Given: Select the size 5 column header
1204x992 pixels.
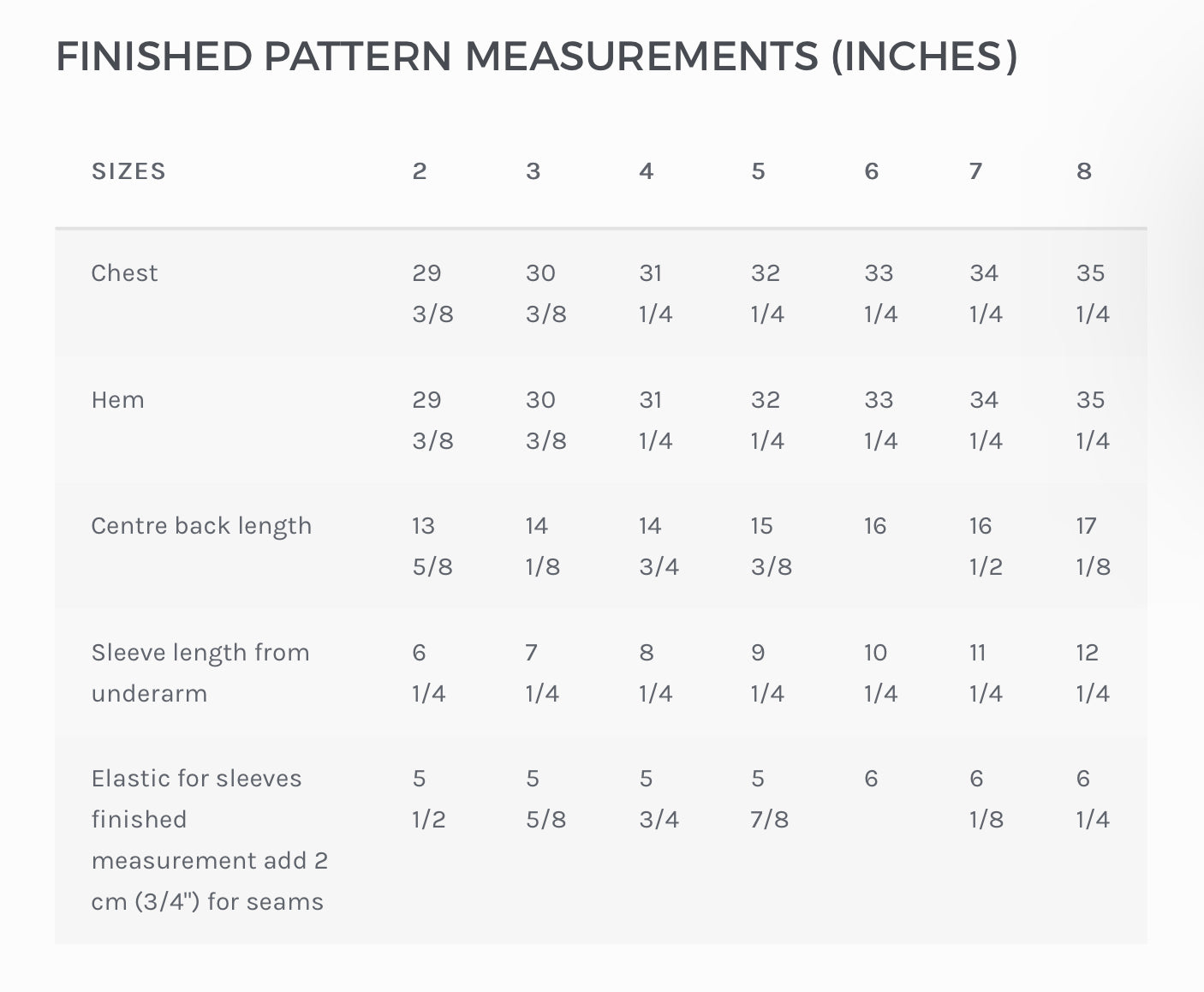Looking at the screenshot, I should (758, 171).
